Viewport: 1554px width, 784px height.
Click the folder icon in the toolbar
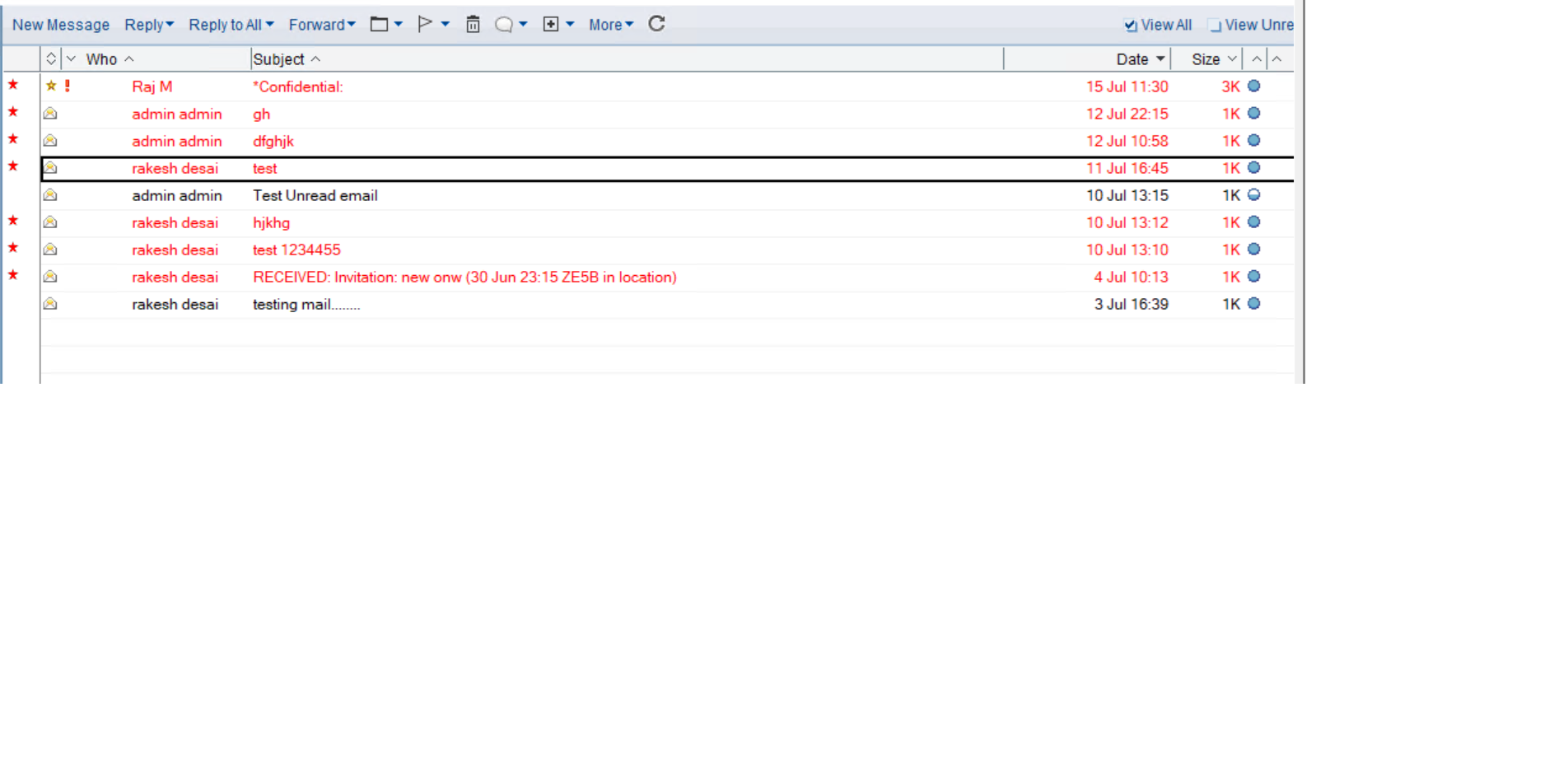(379, 25)
